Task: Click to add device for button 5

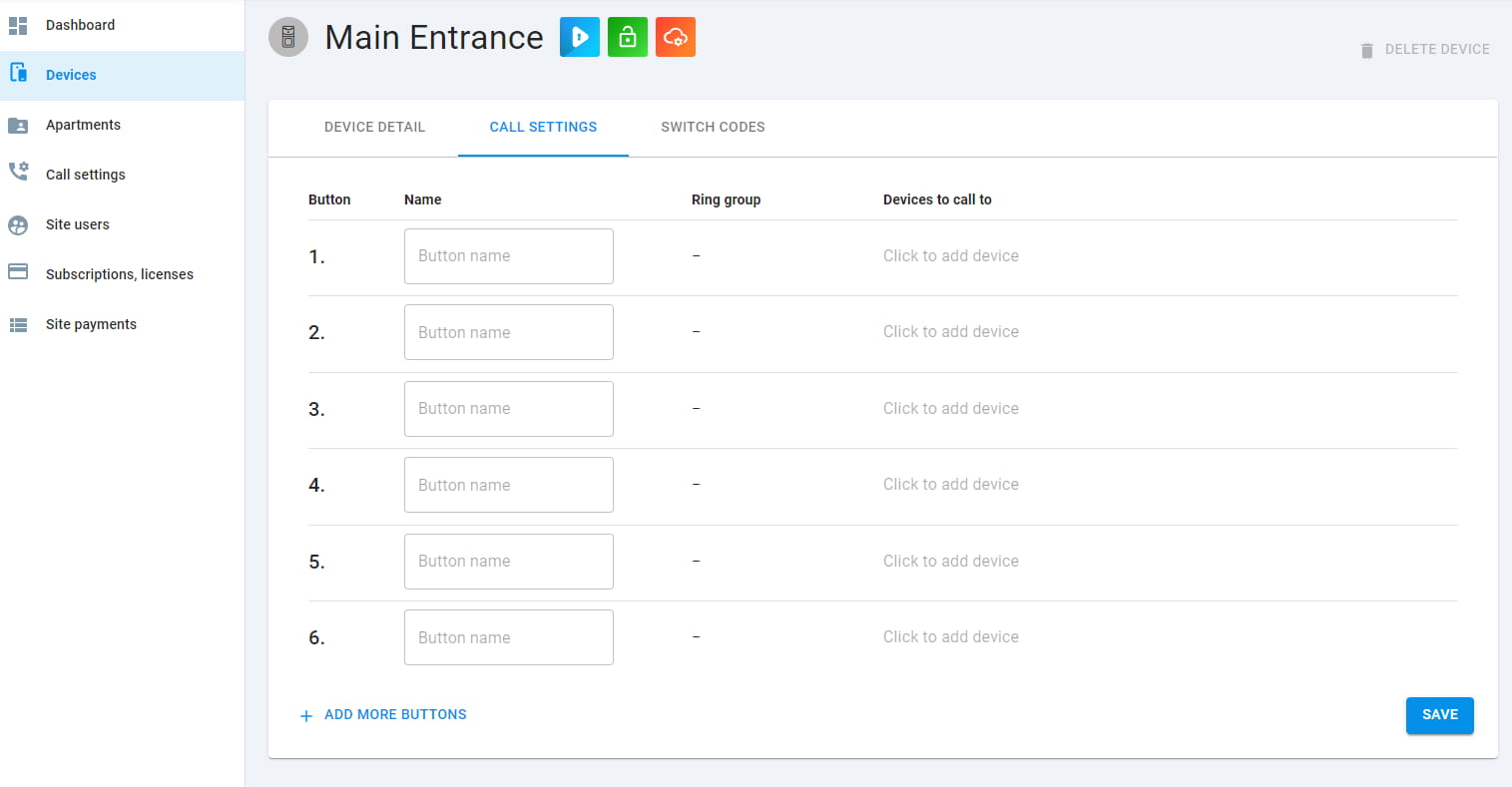Action: (951, 561)
